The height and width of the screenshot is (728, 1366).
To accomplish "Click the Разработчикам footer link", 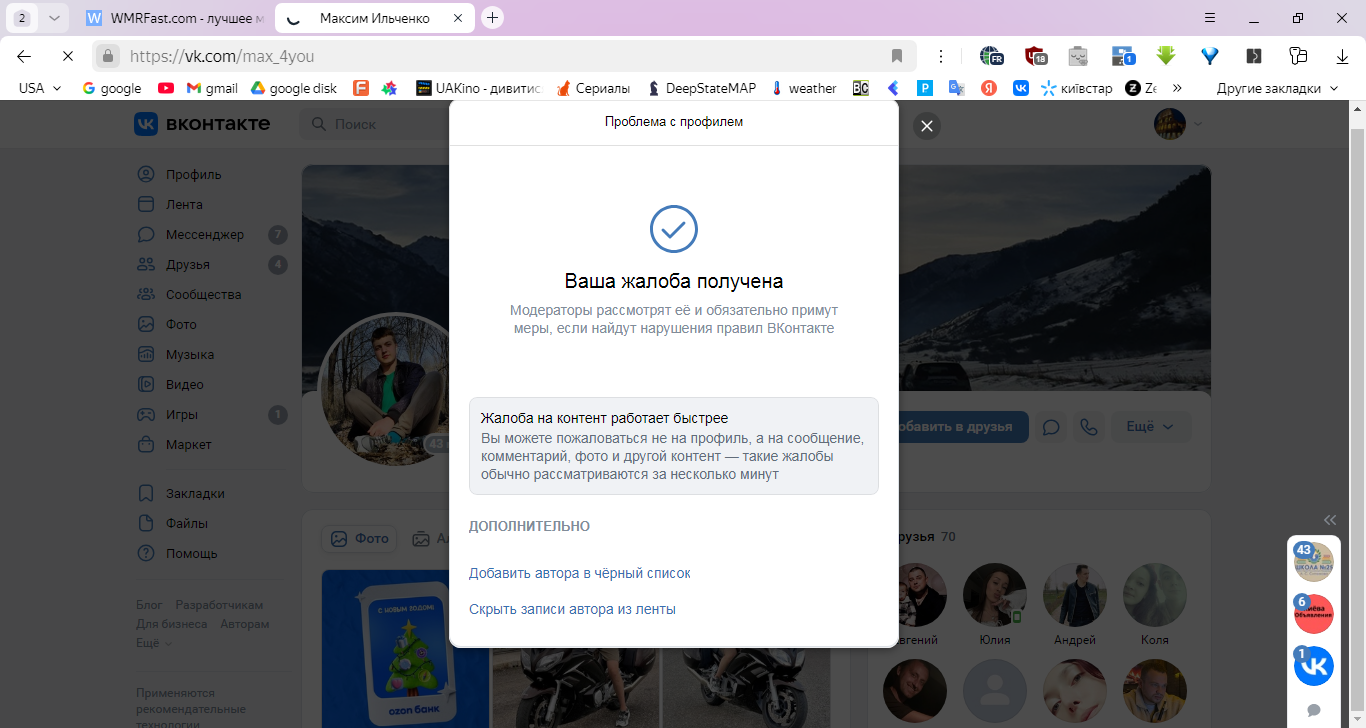I will [x=219, y=605].
